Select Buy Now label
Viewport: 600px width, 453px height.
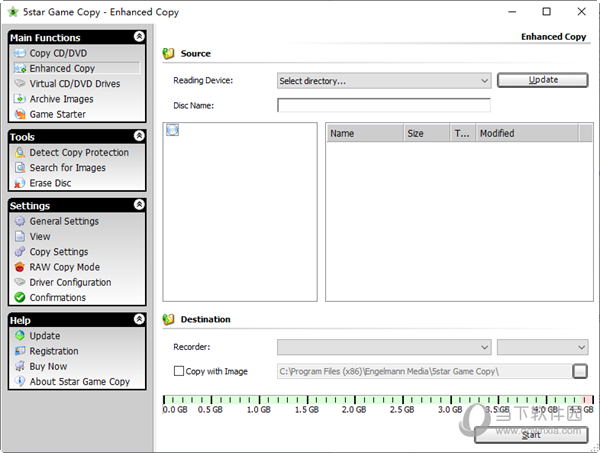click(48, 367)
